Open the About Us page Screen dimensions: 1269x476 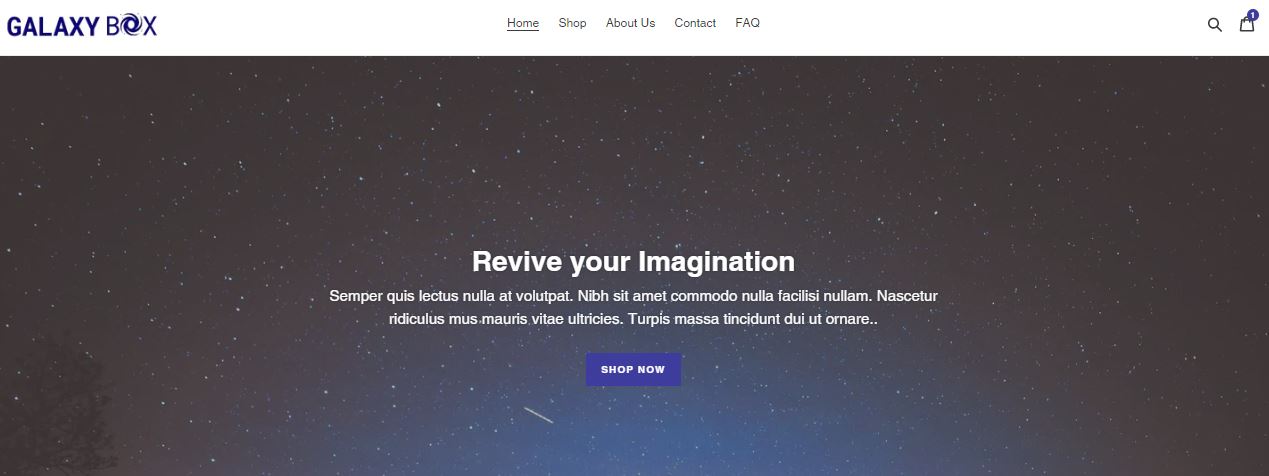[x=630, y=23]
